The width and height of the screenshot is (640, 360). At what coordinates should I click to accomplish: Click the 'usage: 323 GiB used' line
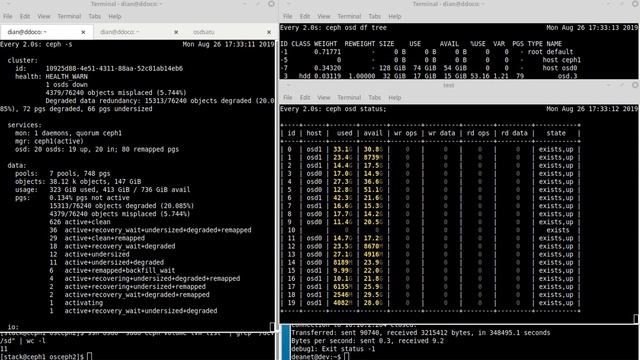pos(102,190)
